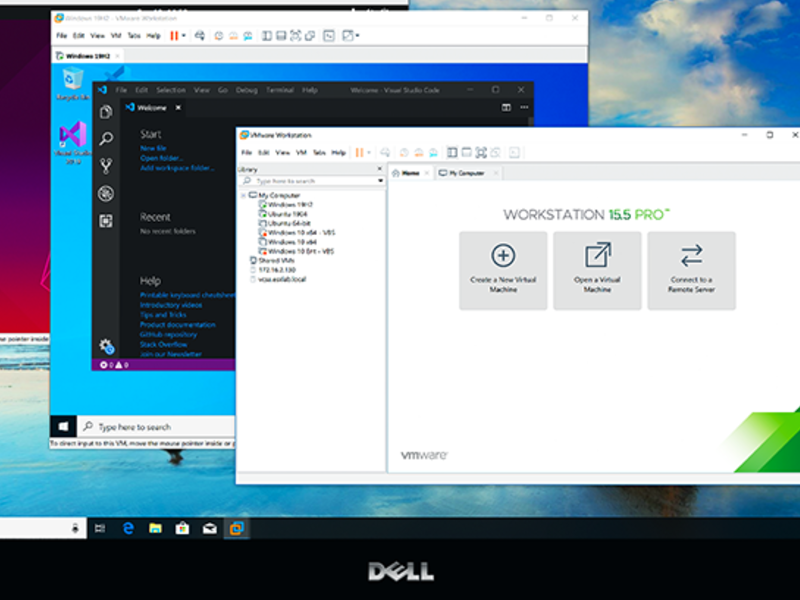Take a snapshot in Windows 19H2 window toolbar
800x600 pixels.
click(x=218, y=36)
